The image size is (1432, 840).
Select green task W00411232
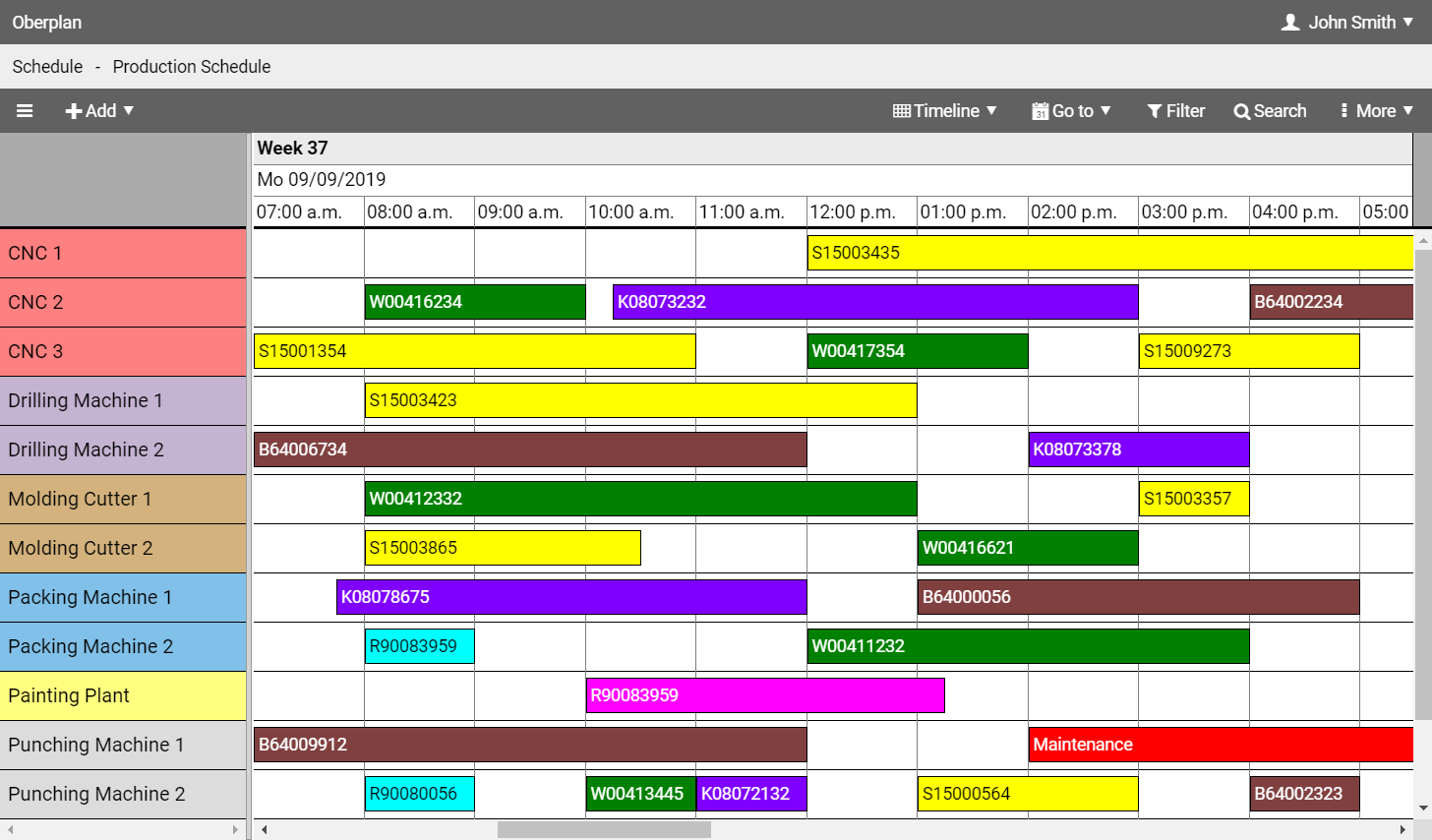(1029, 646)
